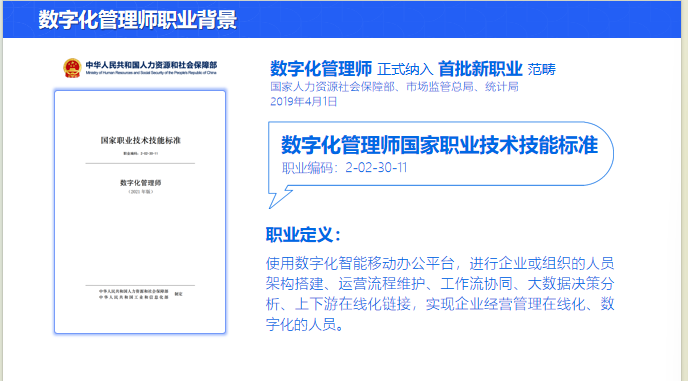Screen dimensions: 688x381
Task: Select the word 范畴
Action: (x=541, y=69)
